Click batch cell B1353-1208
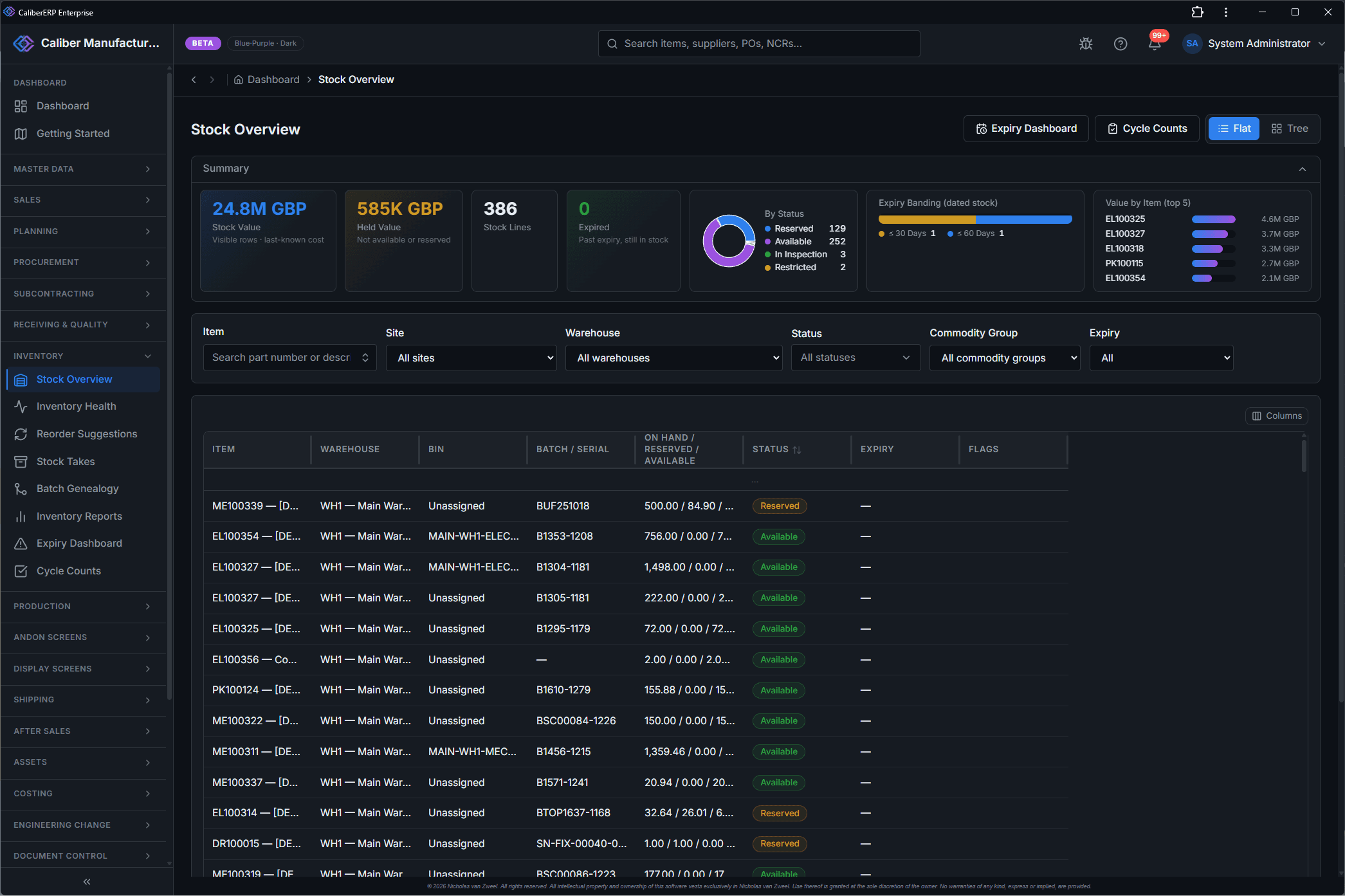 pos(565,536)
